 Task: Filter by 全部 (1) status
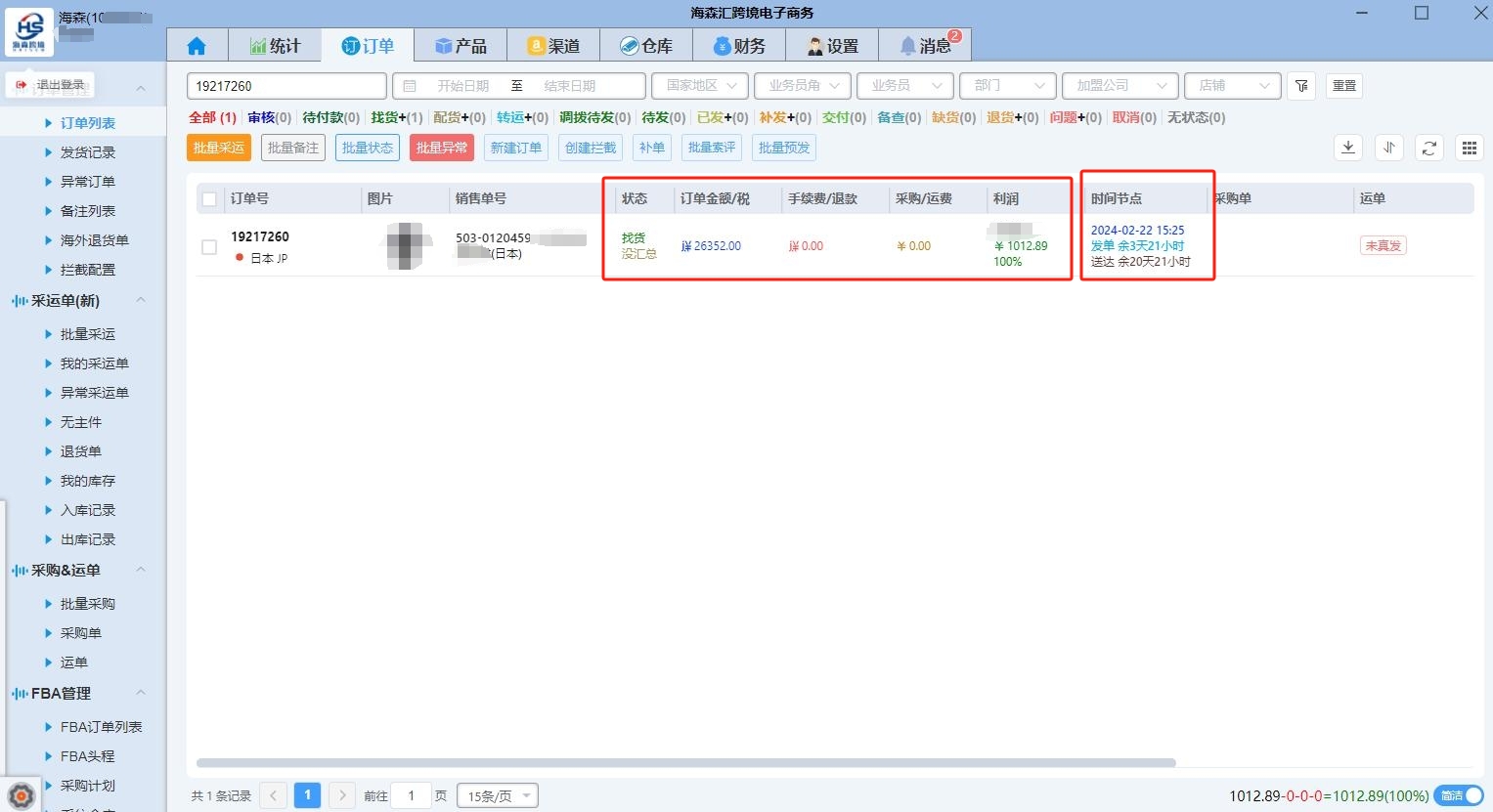pos(212,117)
